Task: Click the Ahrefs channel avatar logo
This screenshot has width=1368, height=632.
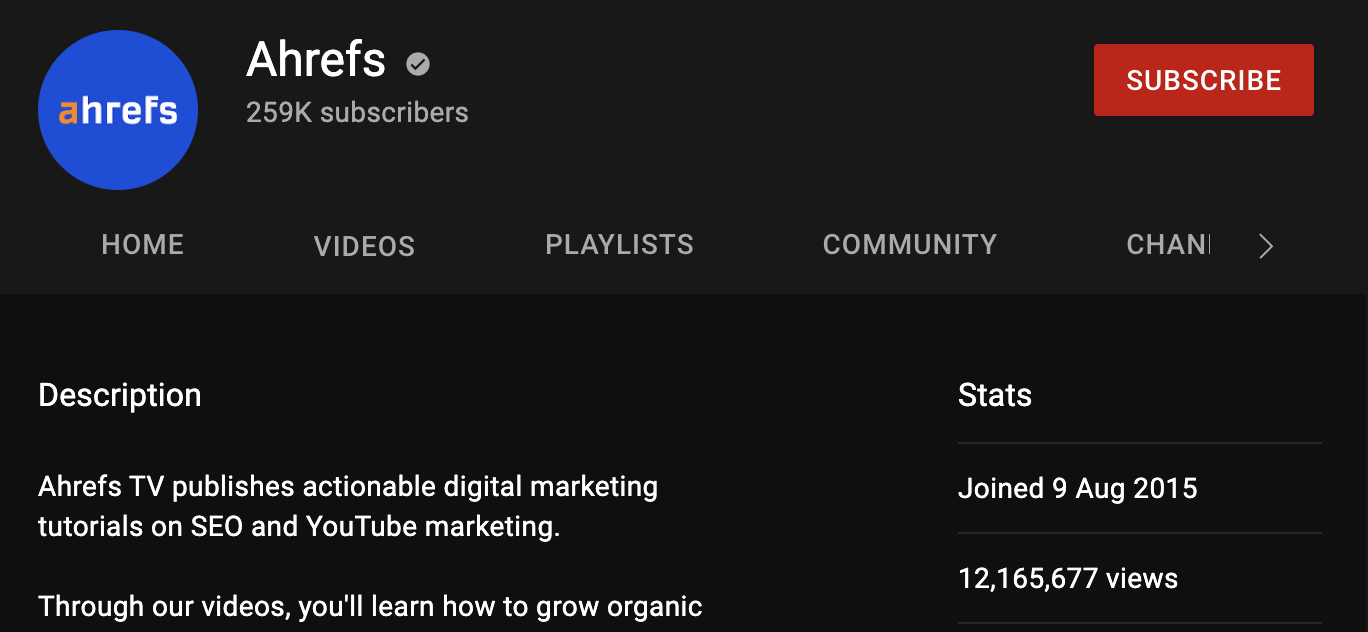Action: click(x=118, y=110)
